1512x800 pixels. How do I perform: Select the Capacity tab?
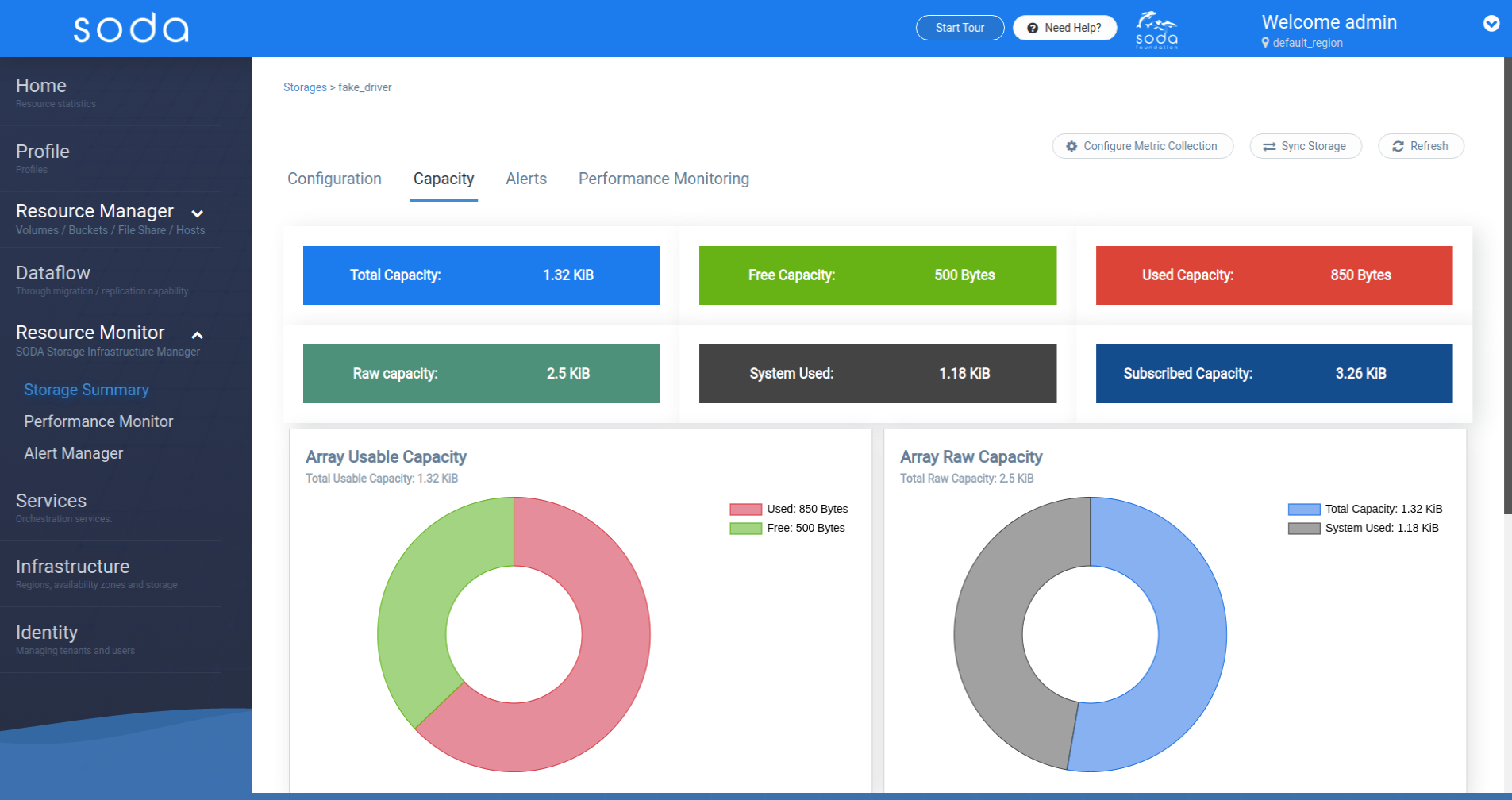[444, 179]
